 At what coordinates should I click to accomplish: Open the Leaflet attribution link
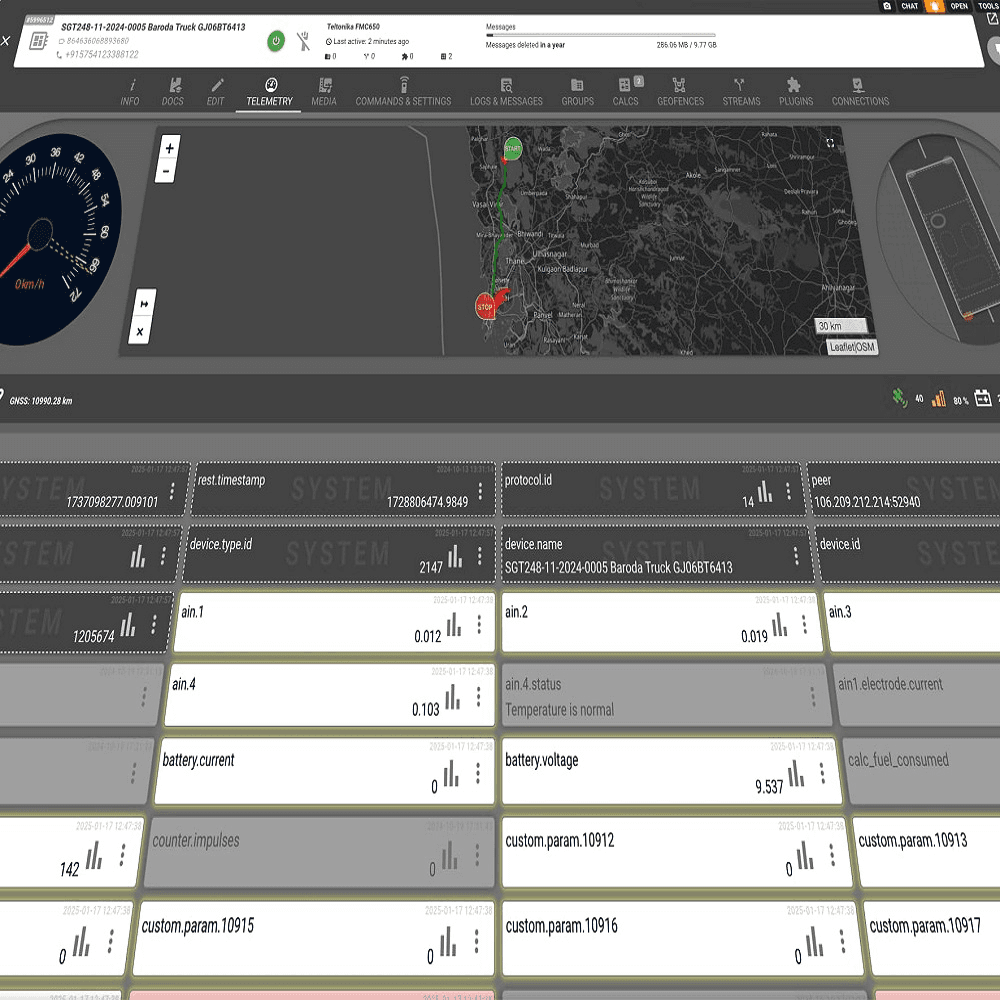coord(840,347)
